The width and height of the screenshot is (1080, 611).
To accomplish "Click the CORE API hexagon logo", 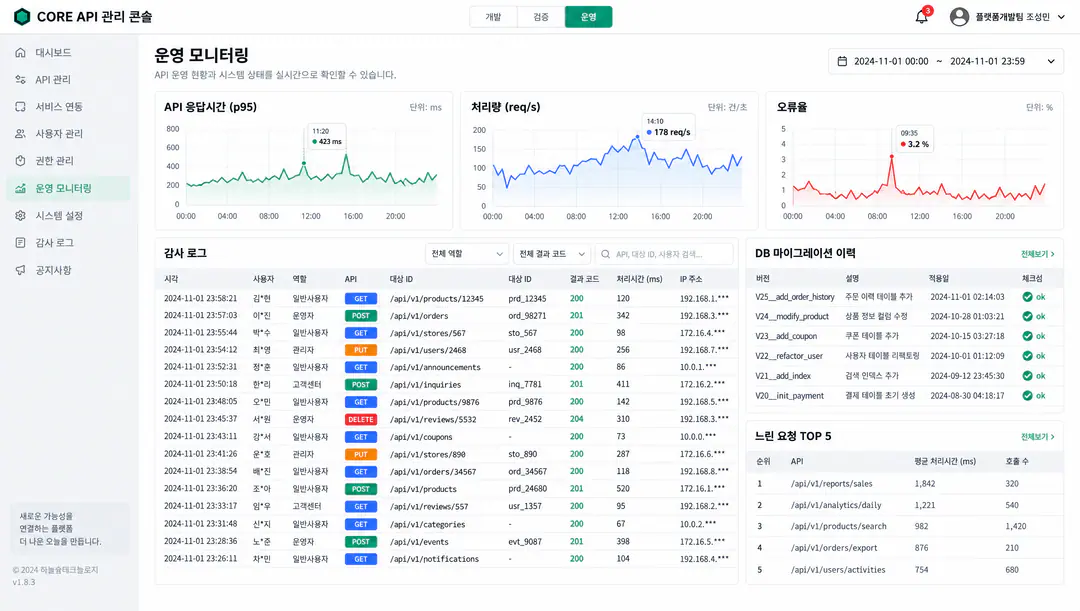I will [22, 17].
